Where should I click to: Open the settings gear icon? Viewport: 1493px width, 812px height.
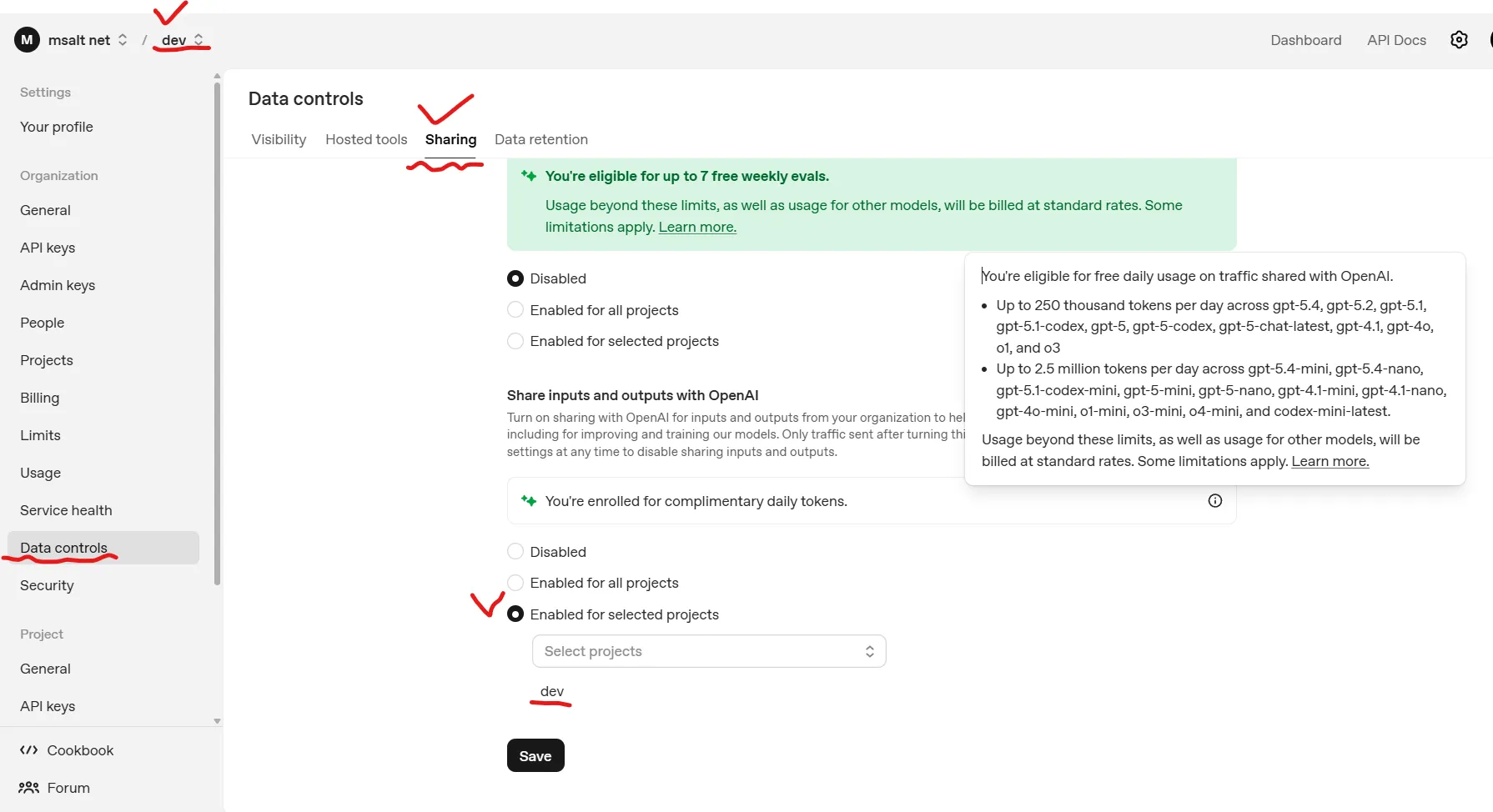coord(1459,40)
